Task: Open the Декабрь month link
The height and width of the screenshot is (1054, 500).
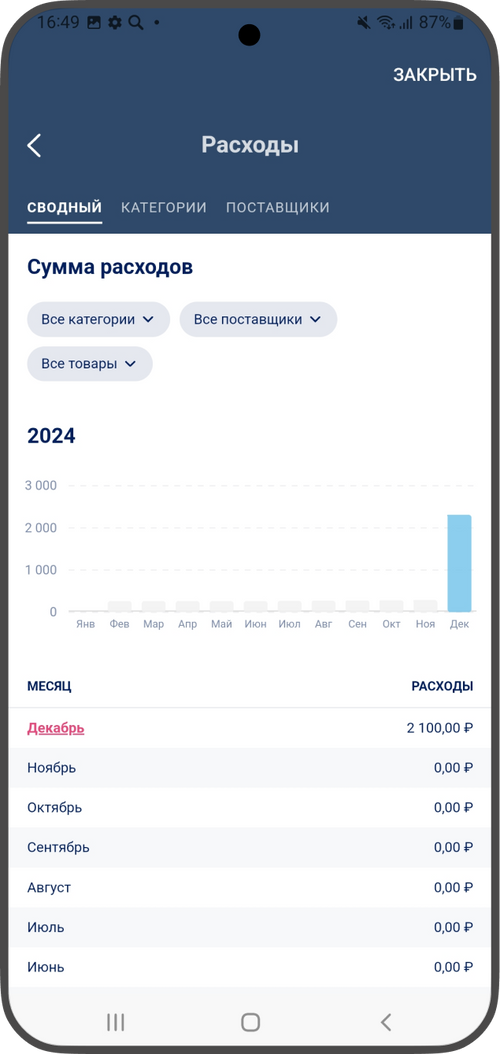Action: point(56,728)
